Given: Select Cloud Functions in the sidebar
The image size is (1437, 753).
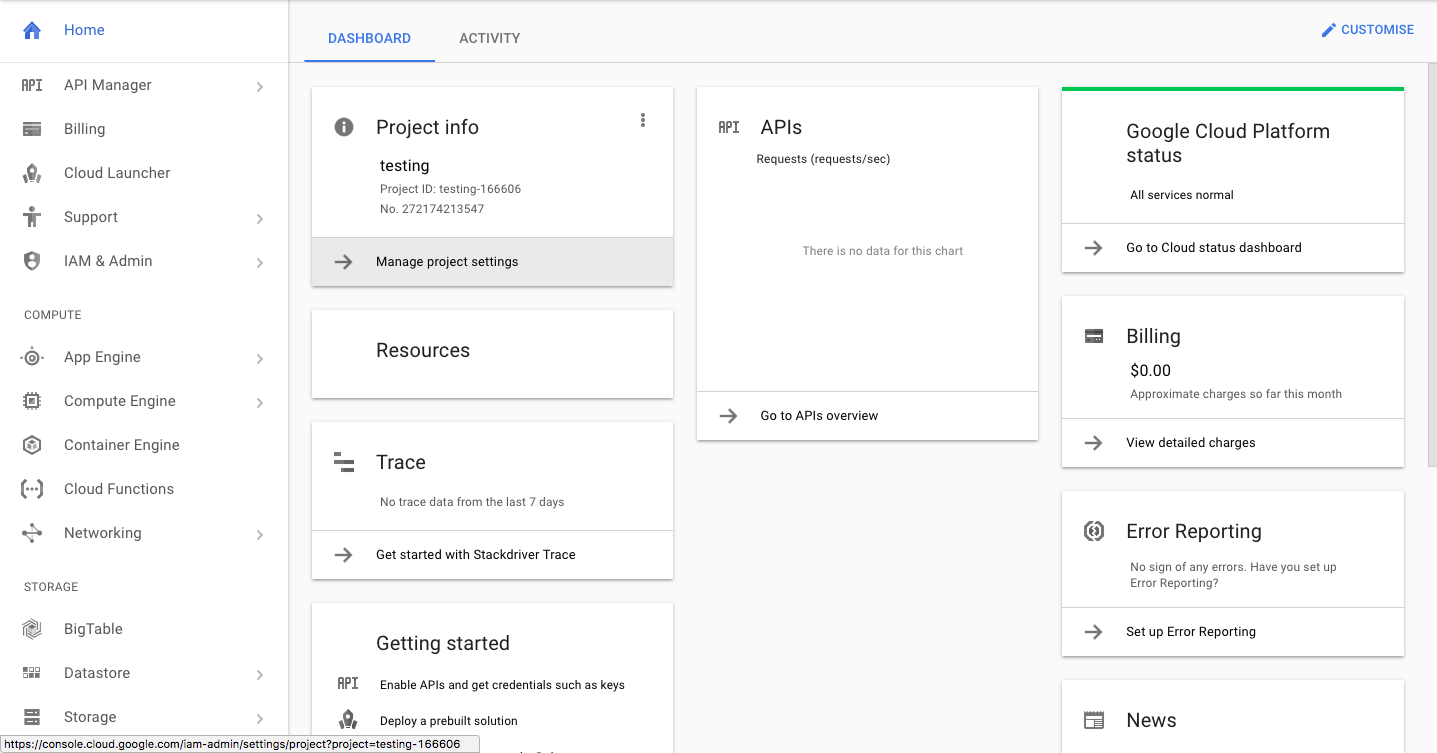Looking at the screenshot, I should pos(144,489).
